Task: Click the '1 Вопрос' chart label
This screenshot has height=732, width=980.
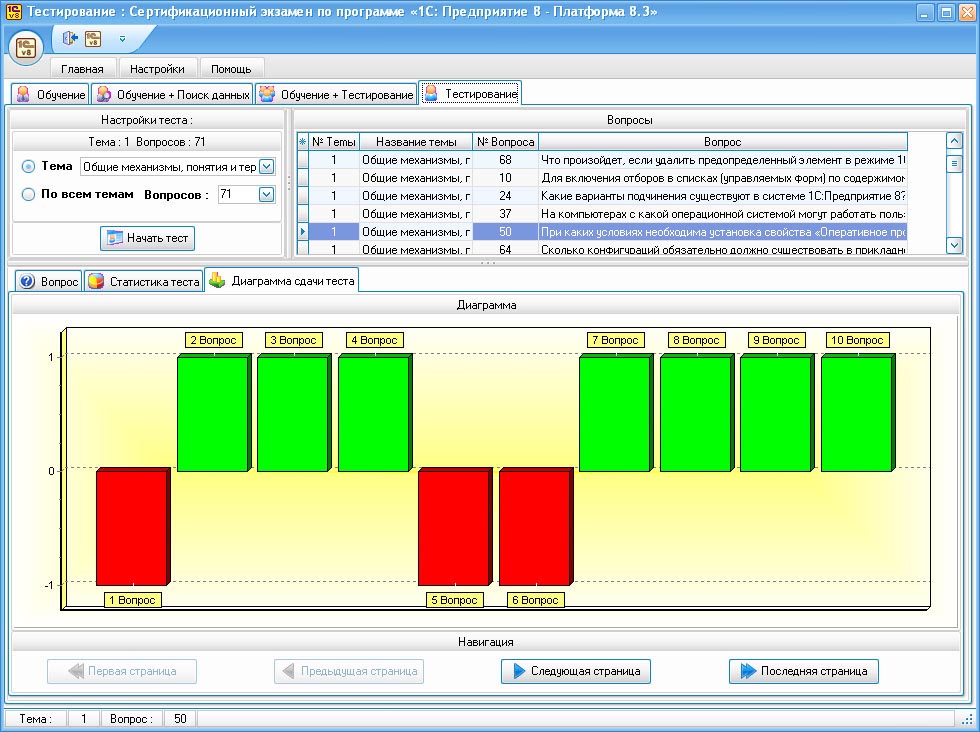Action: tap(132, 600)
